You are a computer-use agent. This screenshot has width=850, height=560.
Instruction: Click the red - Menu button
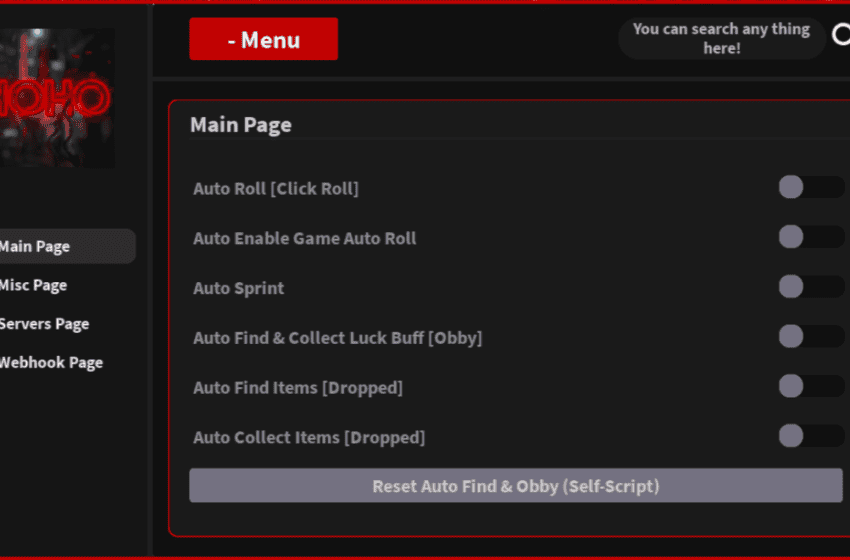[263, 39]
